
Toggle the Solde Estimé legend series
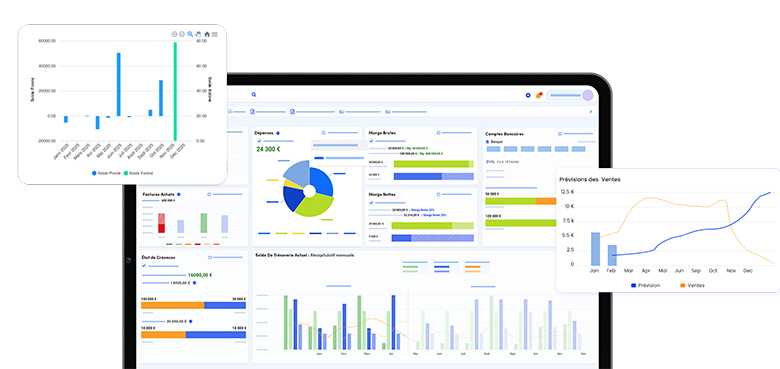[x=138, y=173]
